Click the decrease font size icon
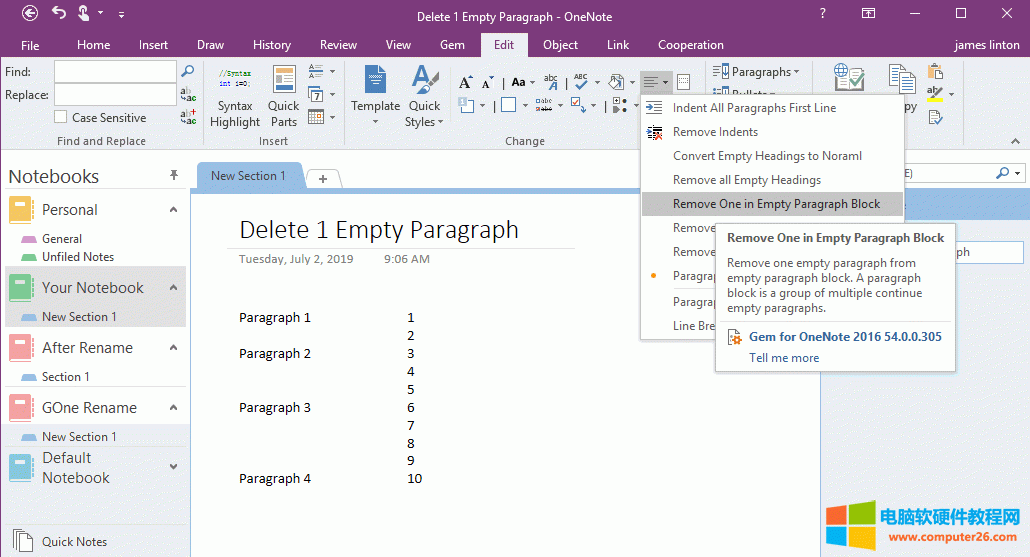This screenshot has width=1030, height=557. (x=487, y=82)
